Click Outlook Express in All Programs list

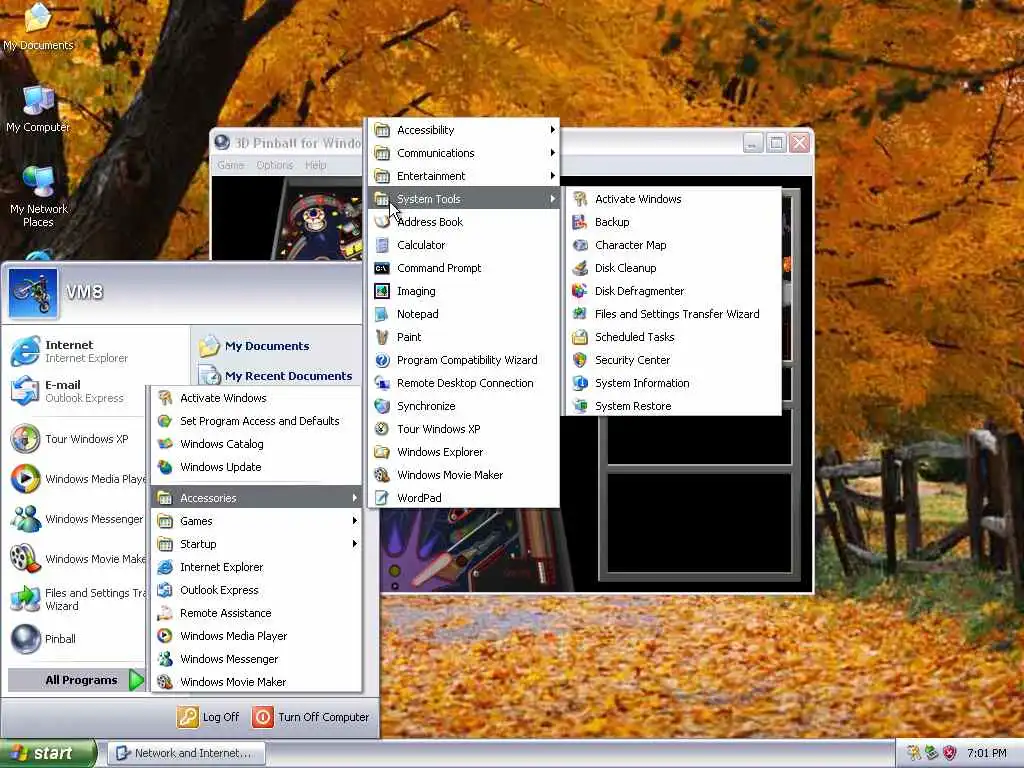256,590
